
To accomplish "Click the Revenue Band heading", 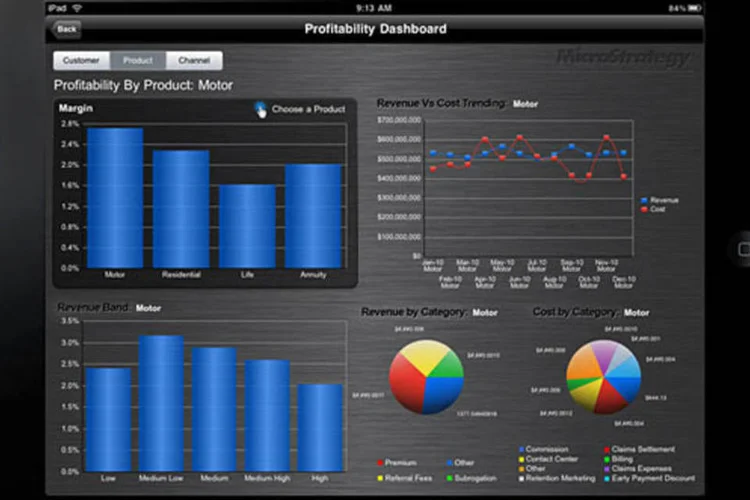I will pos(93,308).
